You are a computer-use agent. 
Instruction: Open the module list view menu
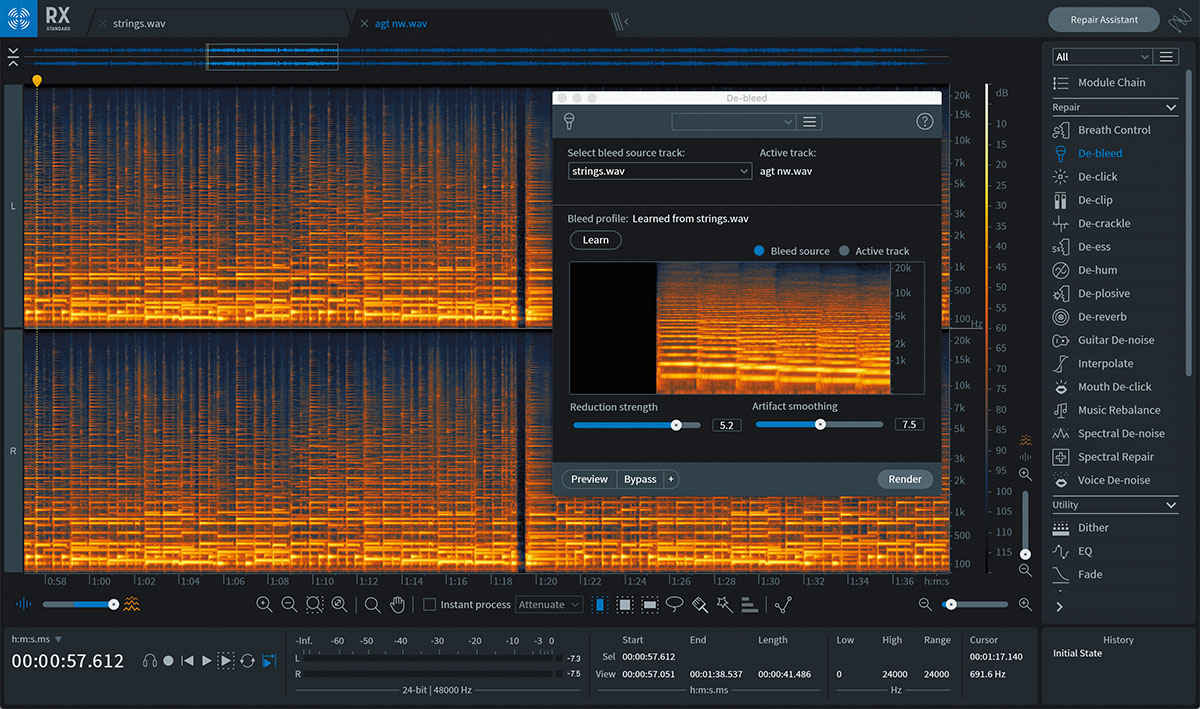[x=1166, y=57]
